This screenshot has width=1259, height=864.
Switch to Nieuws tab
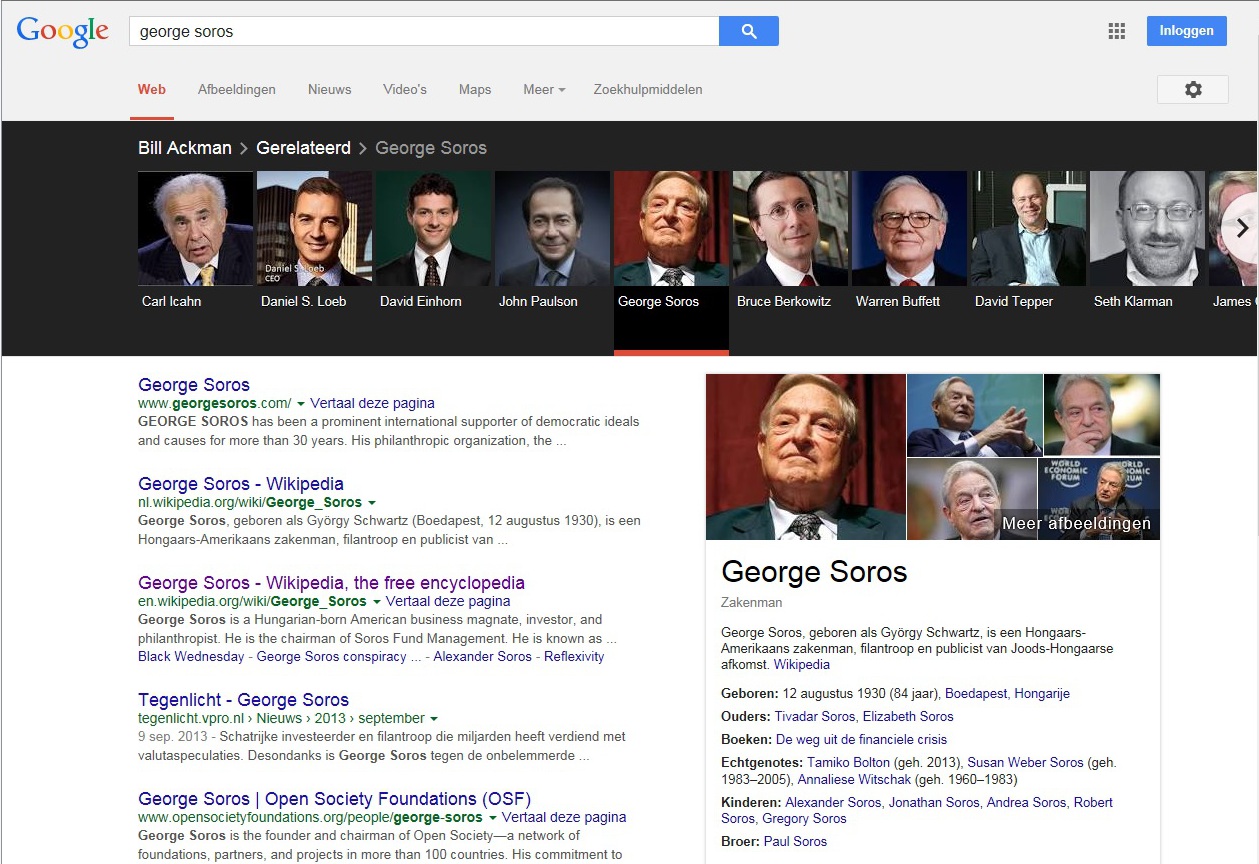click(330, 89)
